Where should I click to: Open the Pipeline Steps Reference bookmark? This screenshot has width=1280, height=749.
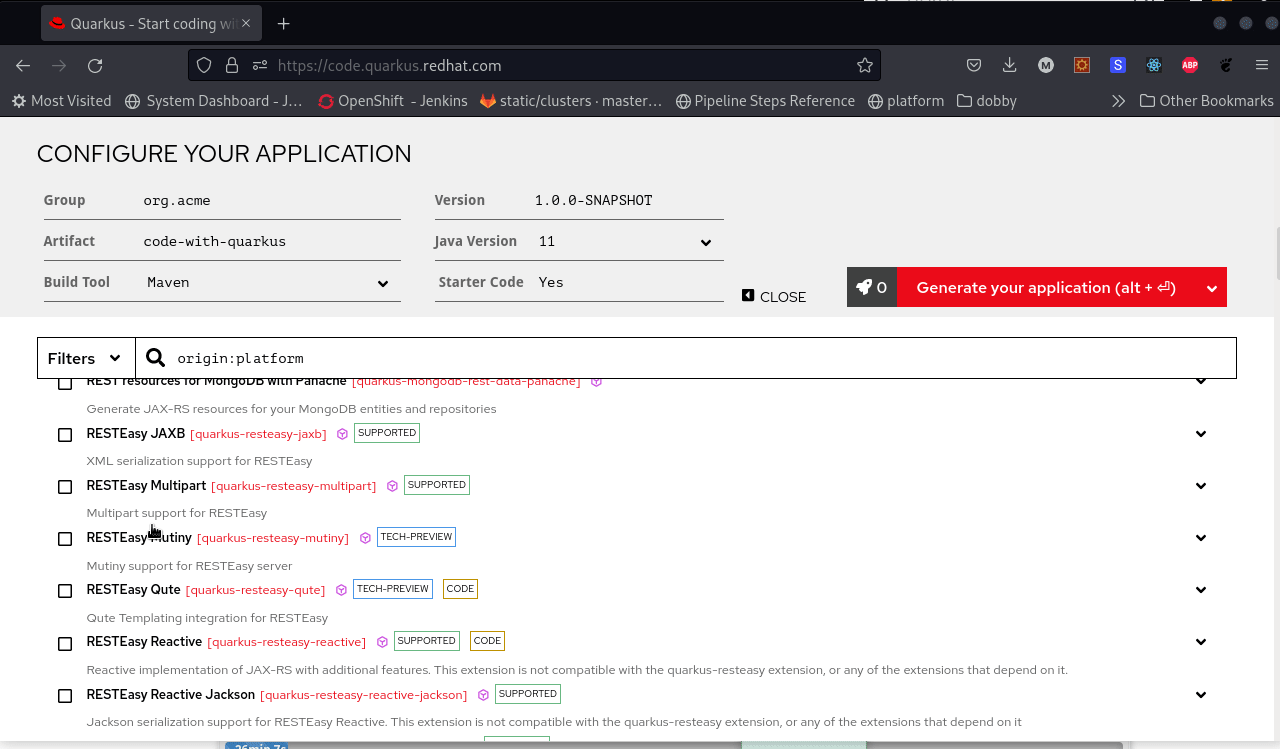(x=765, y=101)
